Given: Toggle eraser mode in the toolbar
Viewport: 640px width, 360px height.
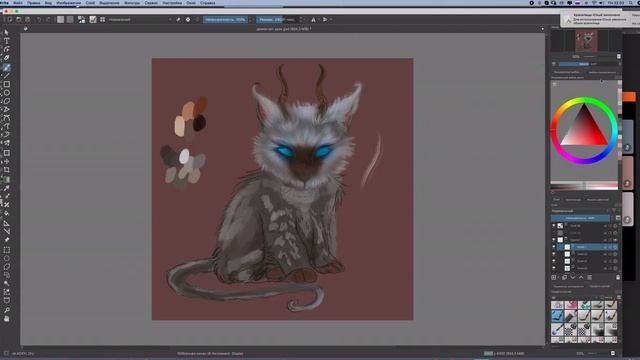Looking at the screenshot, I should click(x=178, y=19).
